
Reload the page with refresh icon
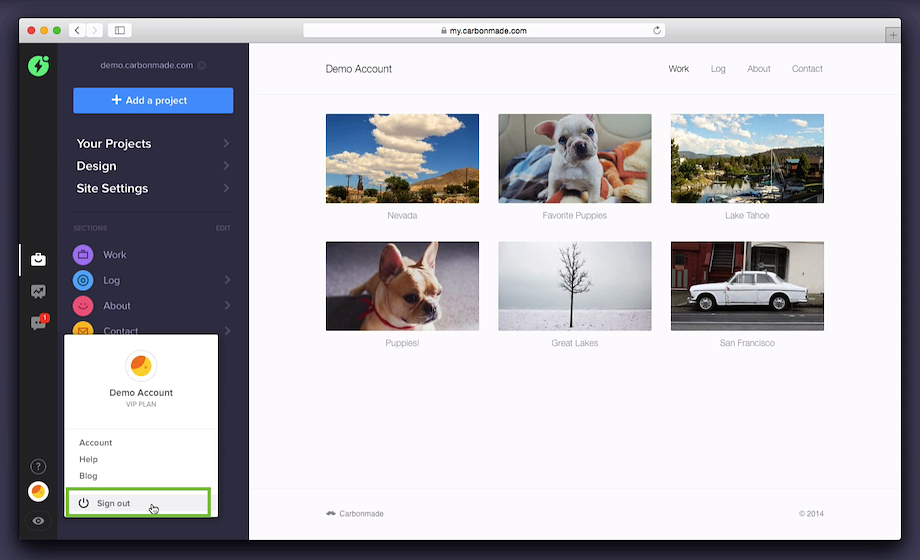pyautogui.click(x=657, y=30)
